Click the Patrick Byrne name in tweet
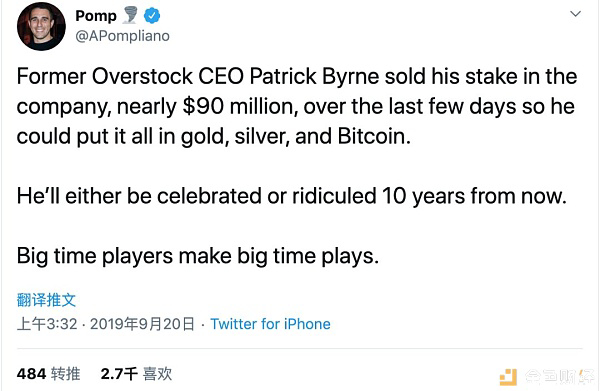The width and height of the screenshot is (600, 391). [314, 77]
